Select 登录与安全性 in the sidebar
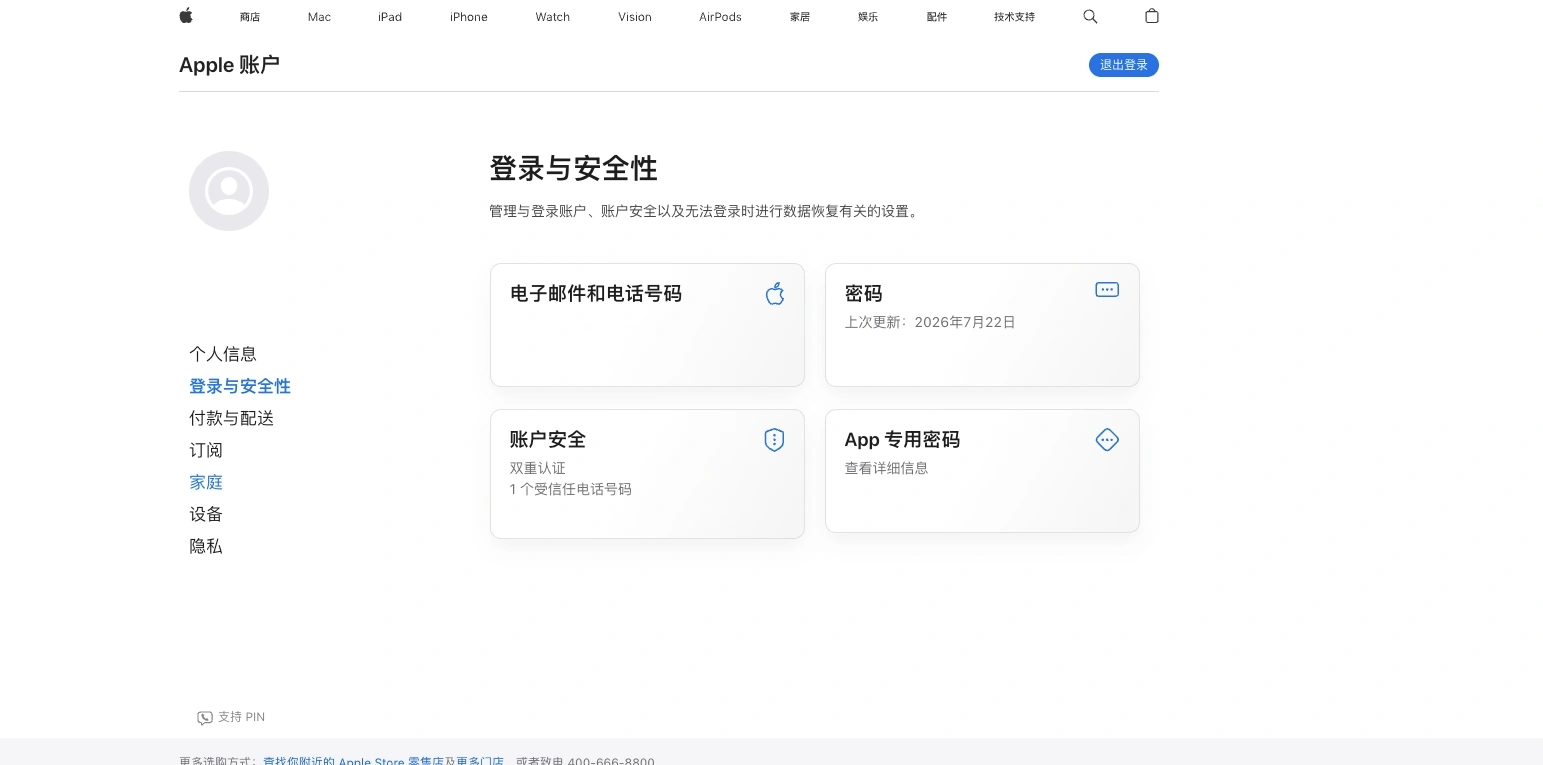Screen dimensions: 1543x765 [x=240, y=386]
